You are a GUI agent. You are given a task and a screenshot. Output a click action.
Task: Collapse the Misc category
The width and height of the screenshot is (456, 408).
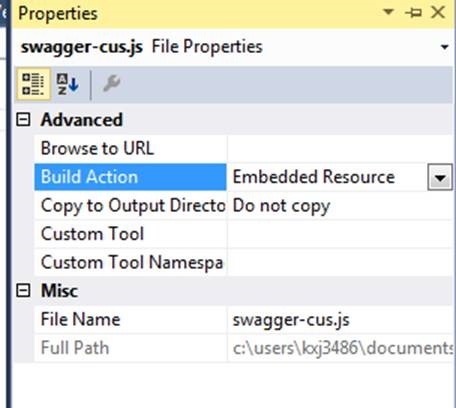pyautogui.click(x=23, y=291)
